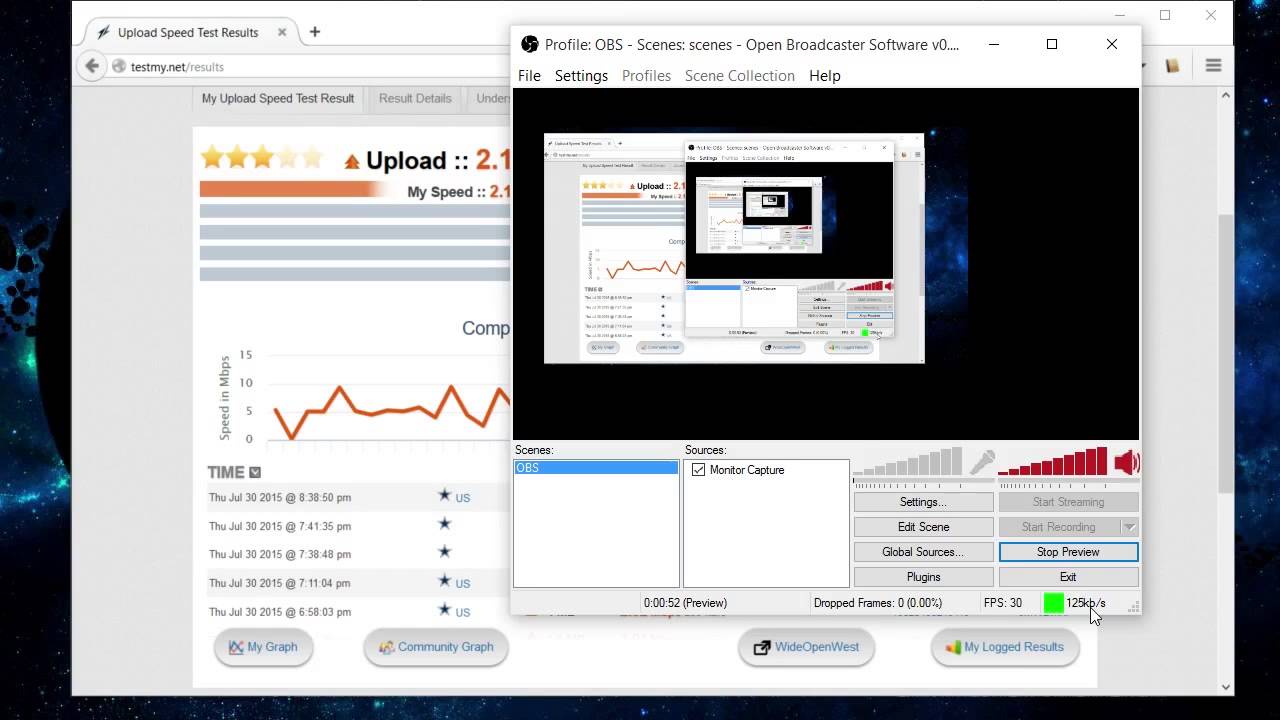Open the Community Graph button

[436, 647]
